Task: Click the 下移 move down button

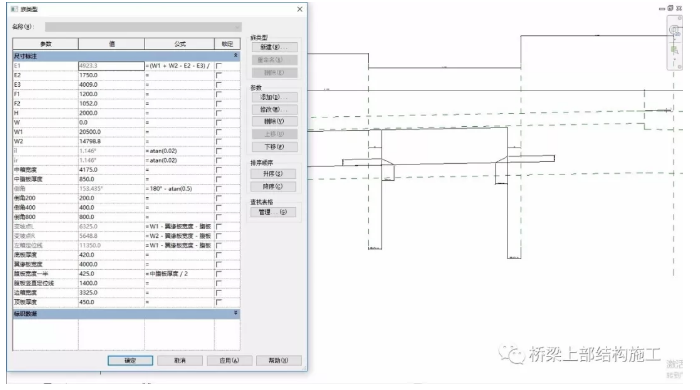Action: pos(274,147)
